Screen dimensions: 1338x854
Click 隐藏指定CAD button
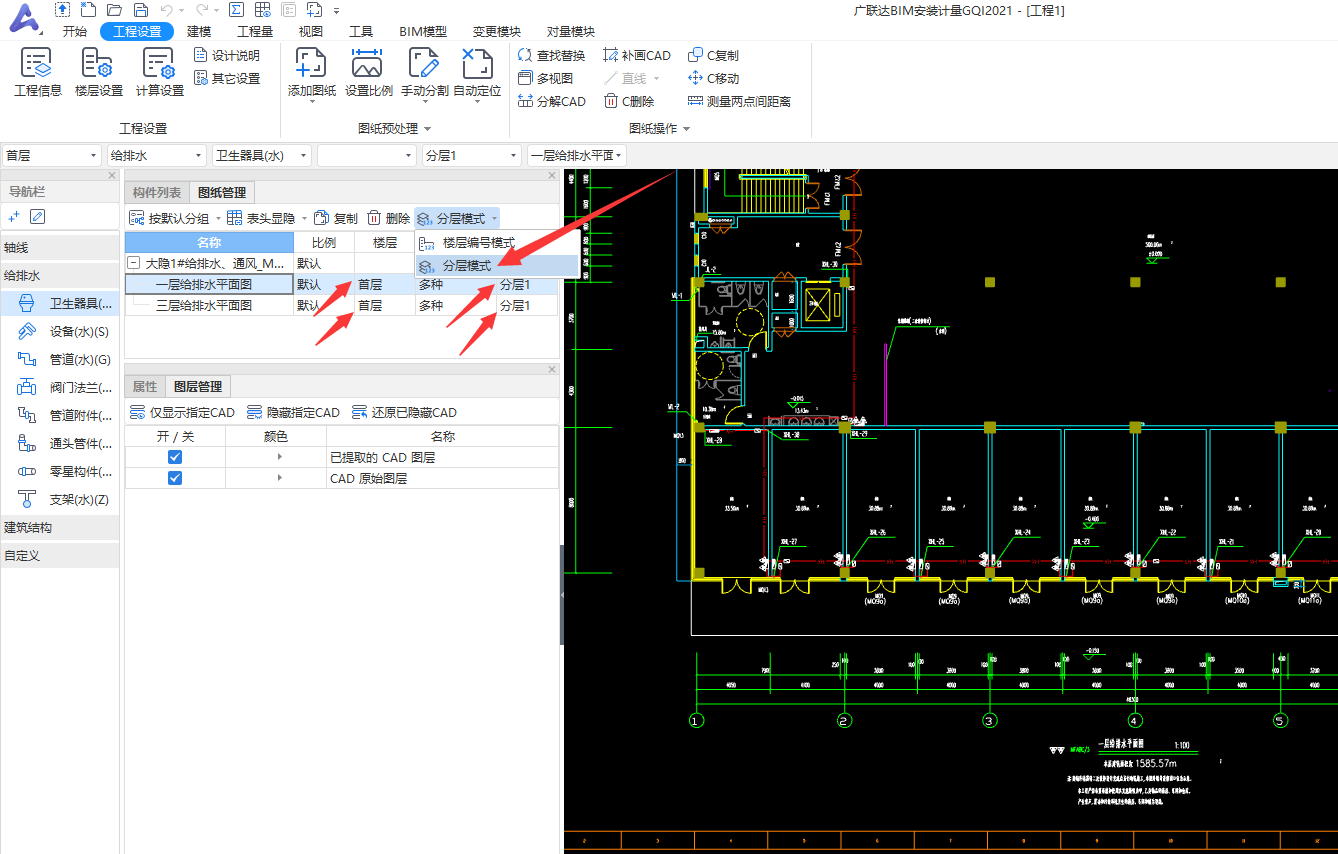[293, 412]
